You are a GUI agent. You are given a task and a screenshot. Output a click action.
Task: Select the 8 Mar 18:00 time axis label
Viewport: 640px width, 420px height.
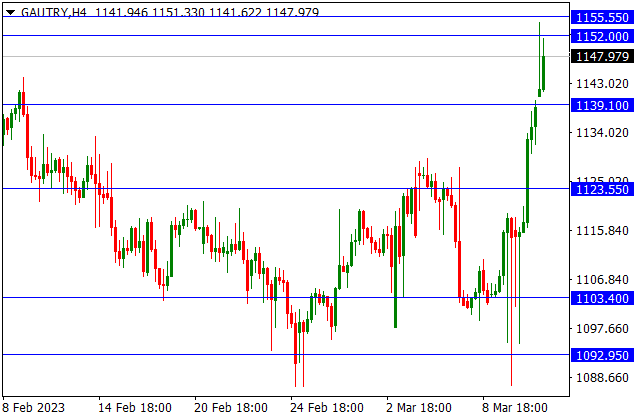[x=515, y=407]
